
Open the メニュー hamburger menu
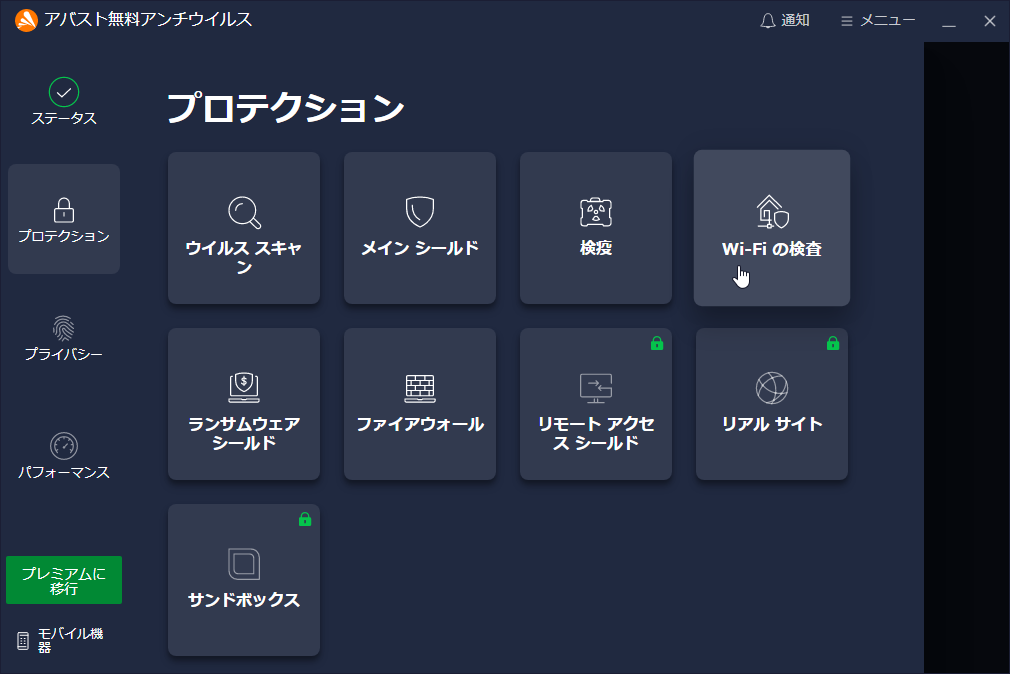(x=877, y=21)
